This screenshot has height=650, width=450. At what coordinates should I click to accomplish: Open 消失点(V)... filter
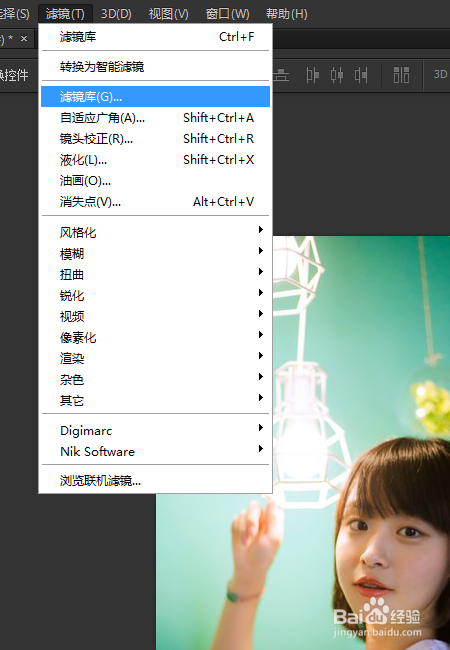155,202
